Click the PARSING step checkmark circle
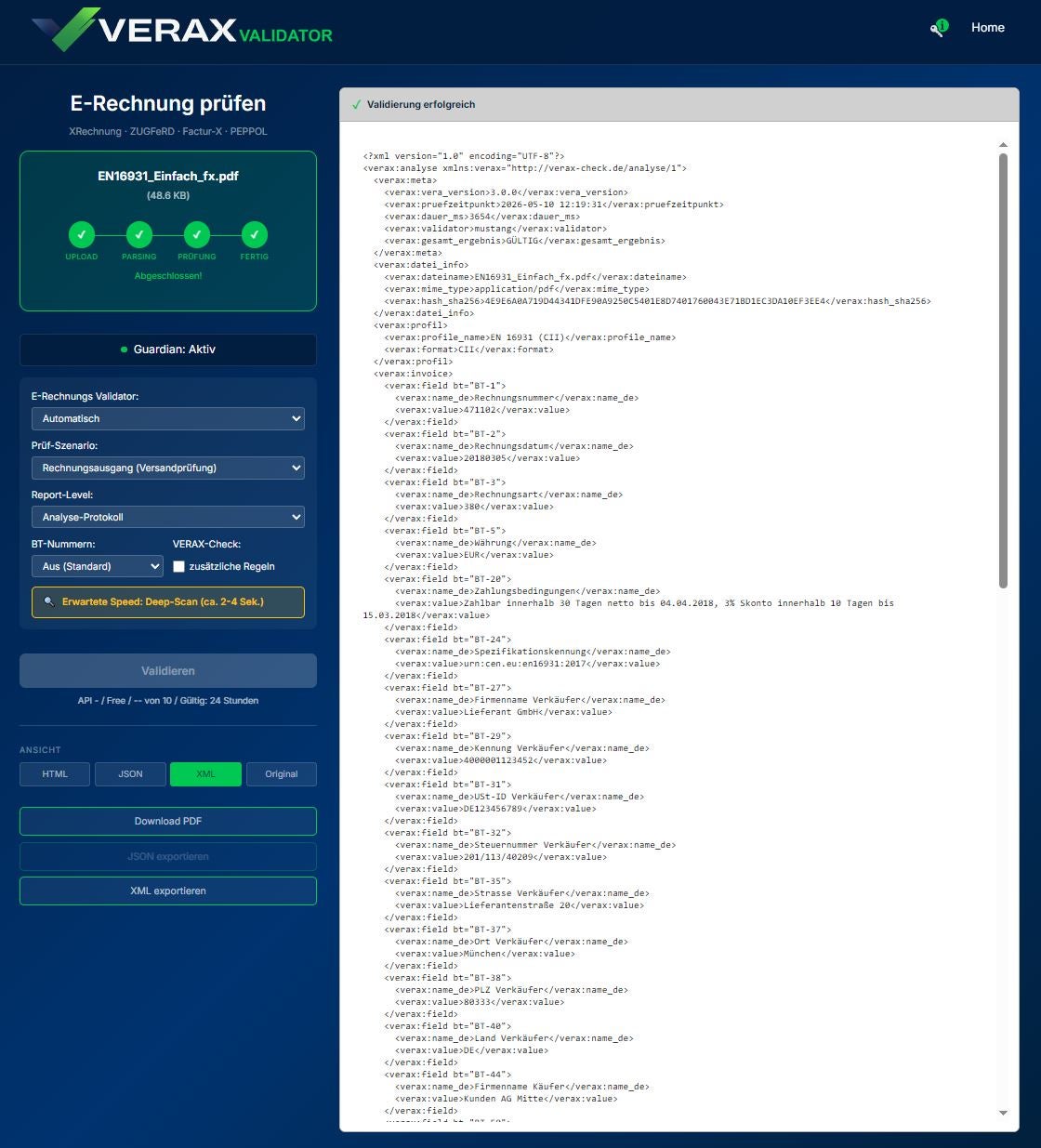This screenshot has height=1148, width=1041. point(139,234)
